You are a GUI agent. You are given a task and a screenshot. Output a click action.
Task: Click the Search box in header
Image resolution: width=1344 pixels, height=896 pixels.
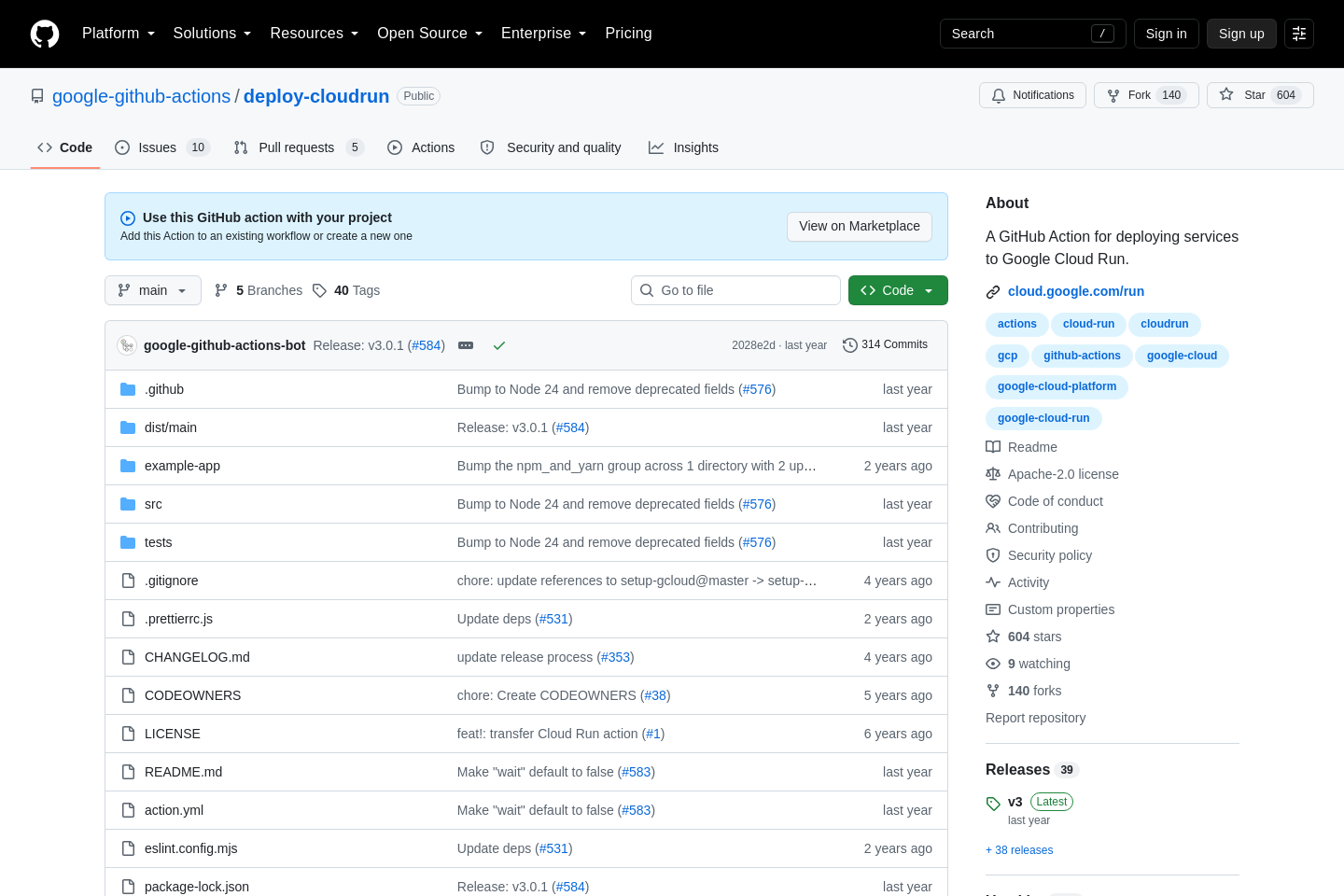(1032, 34)
